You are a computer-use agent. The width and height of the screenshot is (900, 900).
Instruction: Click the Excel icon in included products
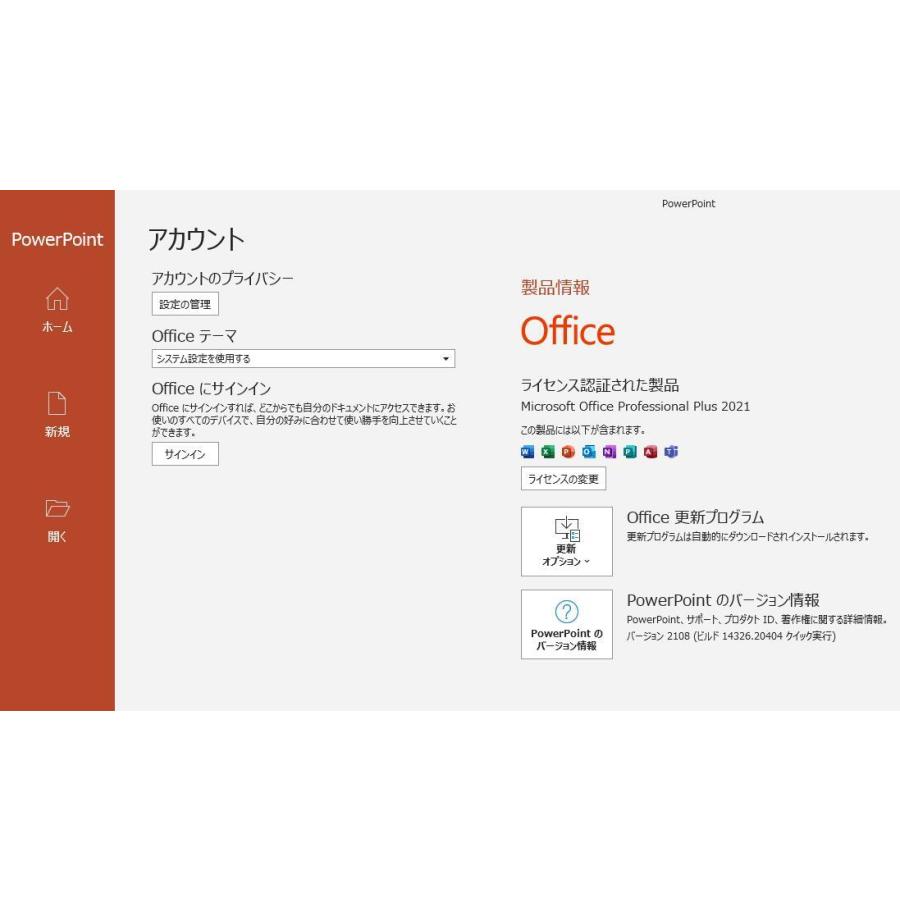coord(548,452)
